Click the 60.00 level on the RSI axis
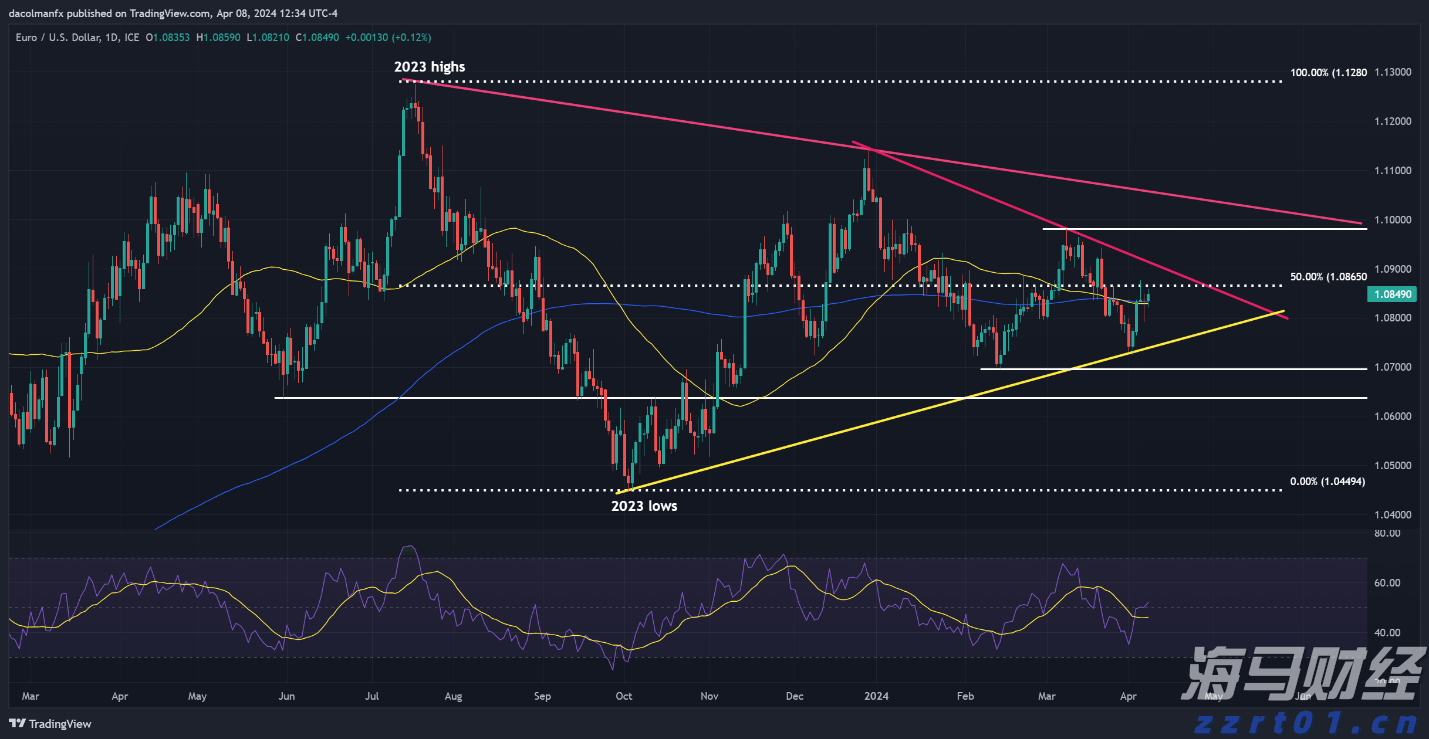 pos(1386,583)
